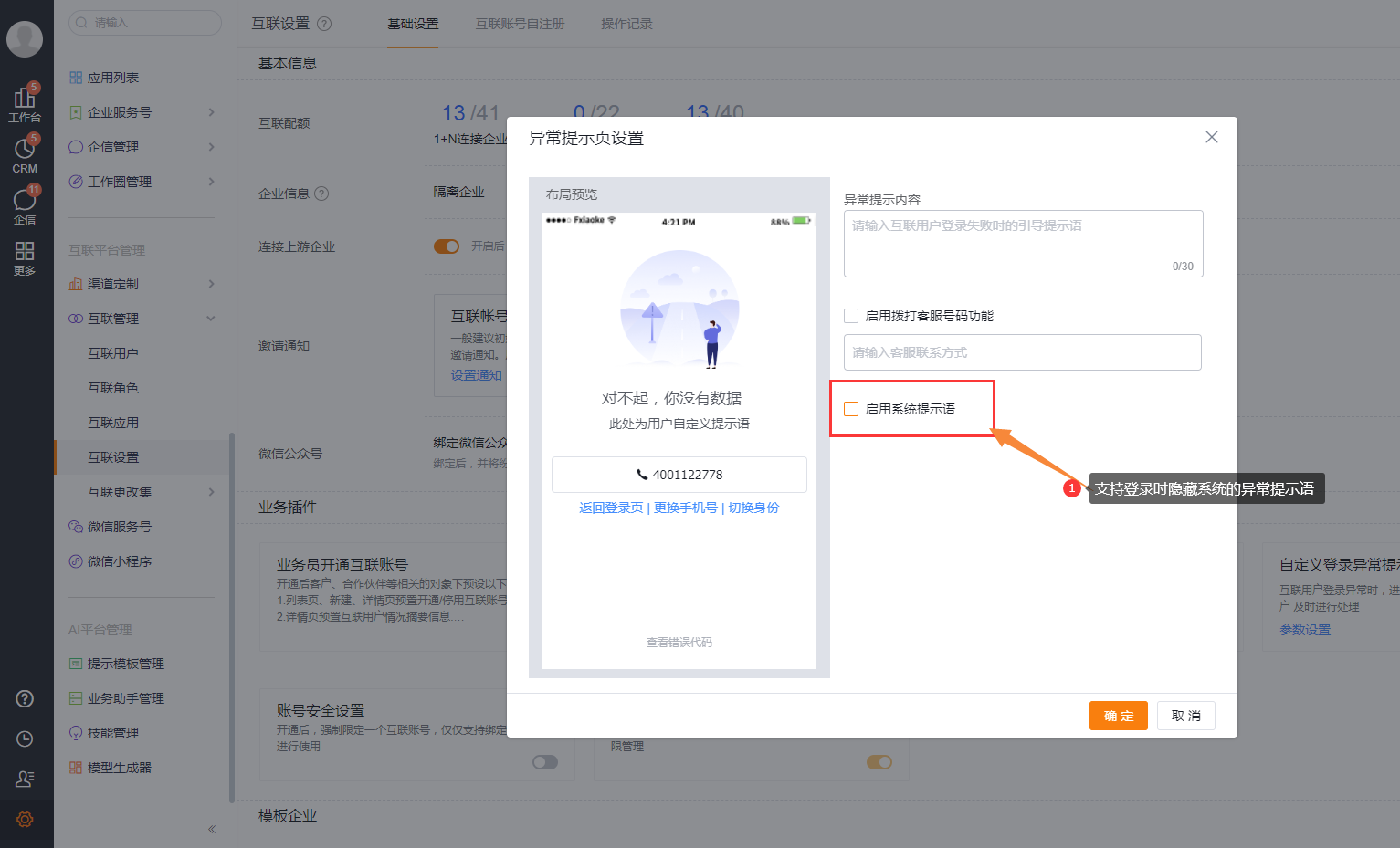Image resolution: width=1400 pixels, height=848 pixels.
Task: Click the help question-mark icon
Action: point(25,698)
